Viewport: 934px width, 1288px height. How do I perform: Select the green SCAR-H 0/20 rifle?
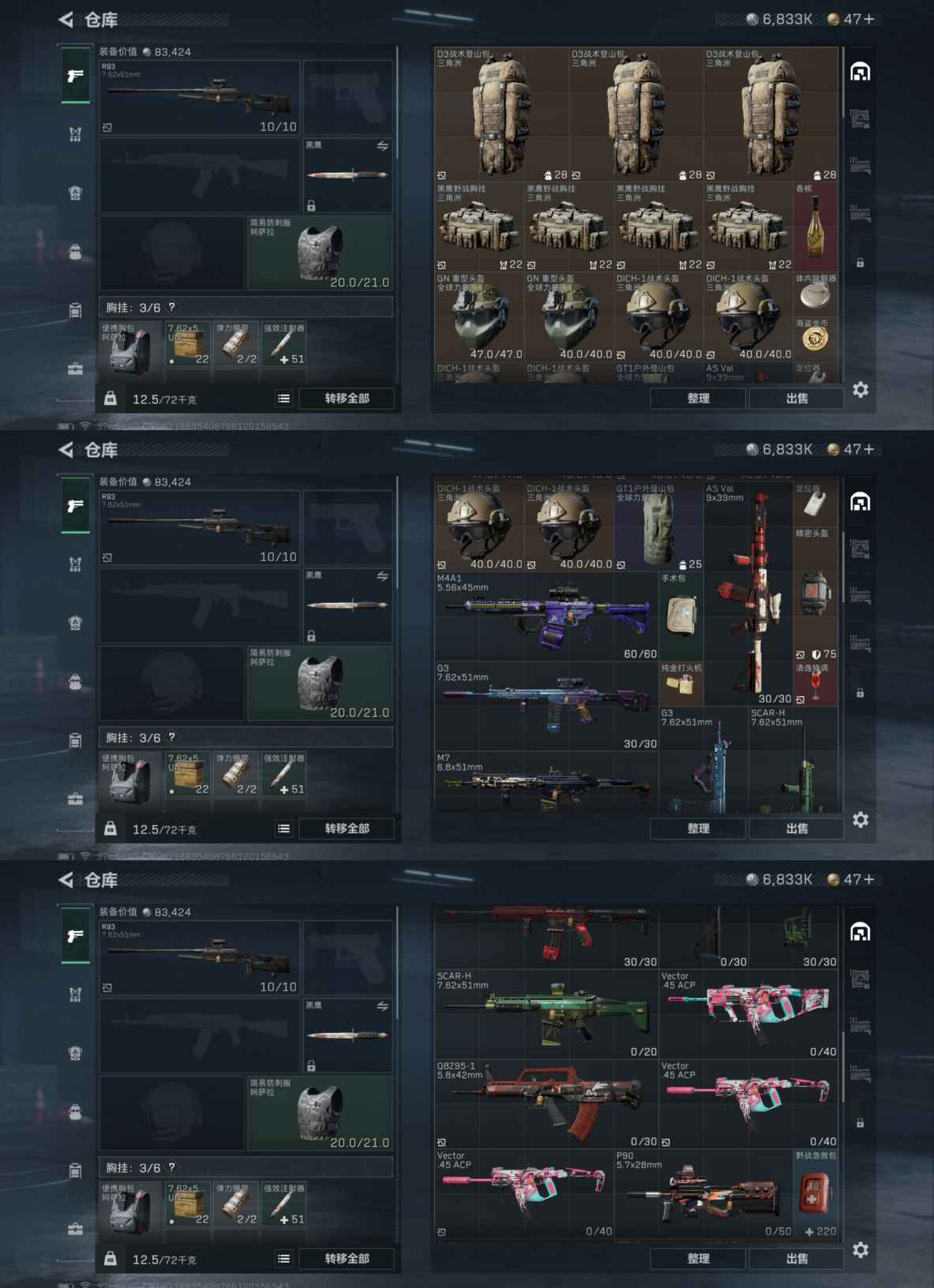click(x=546, y=1014)
